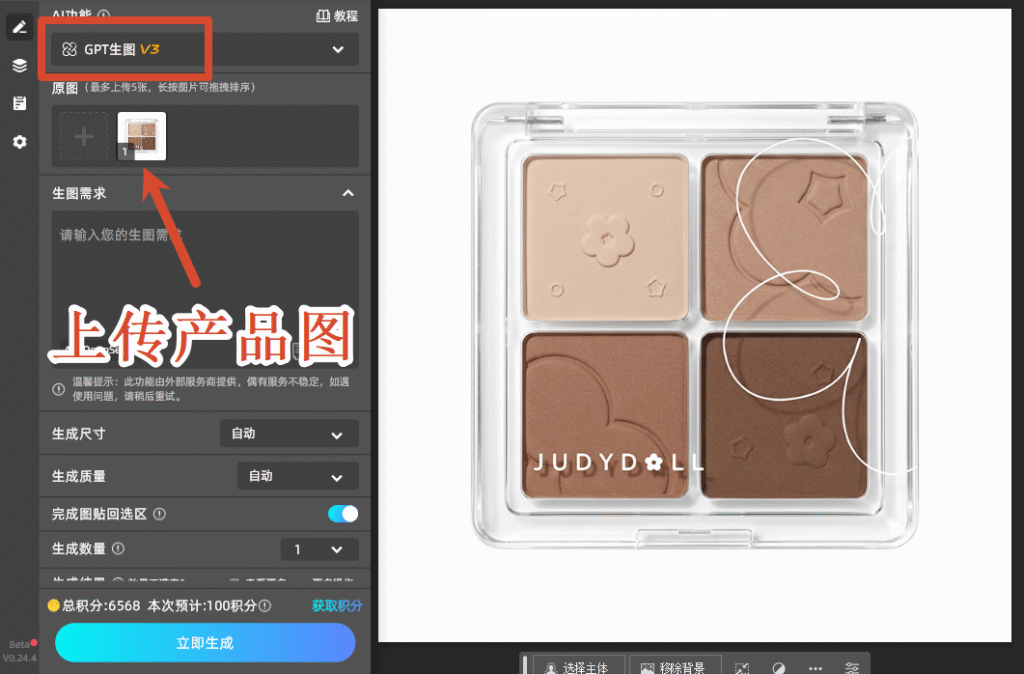Open the settings gear in sidebar
Viewport: 1024px width, 674px height.
tap(20, 142)
